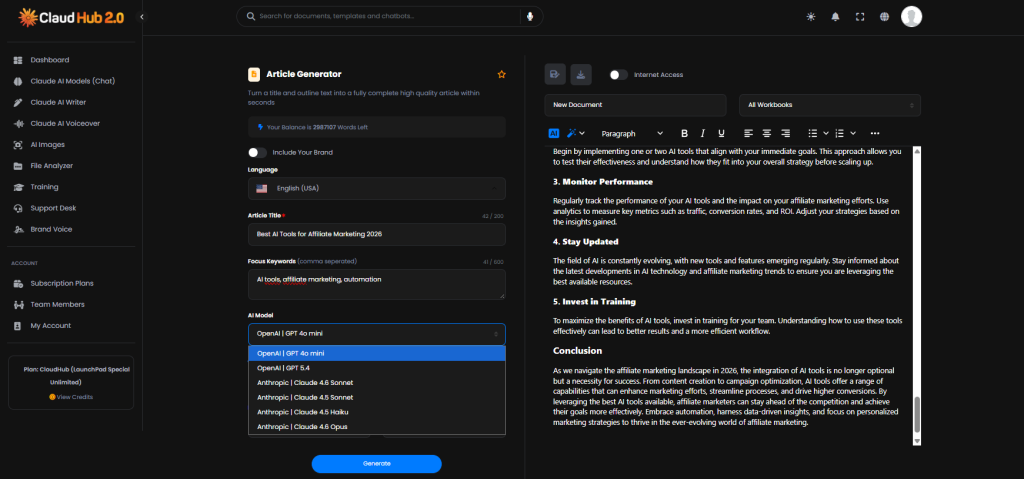Select OpenAI | GPT 5.4 option
Image resolution: width=1024 pixels, height=479 pixels.
tap(377, 368)
